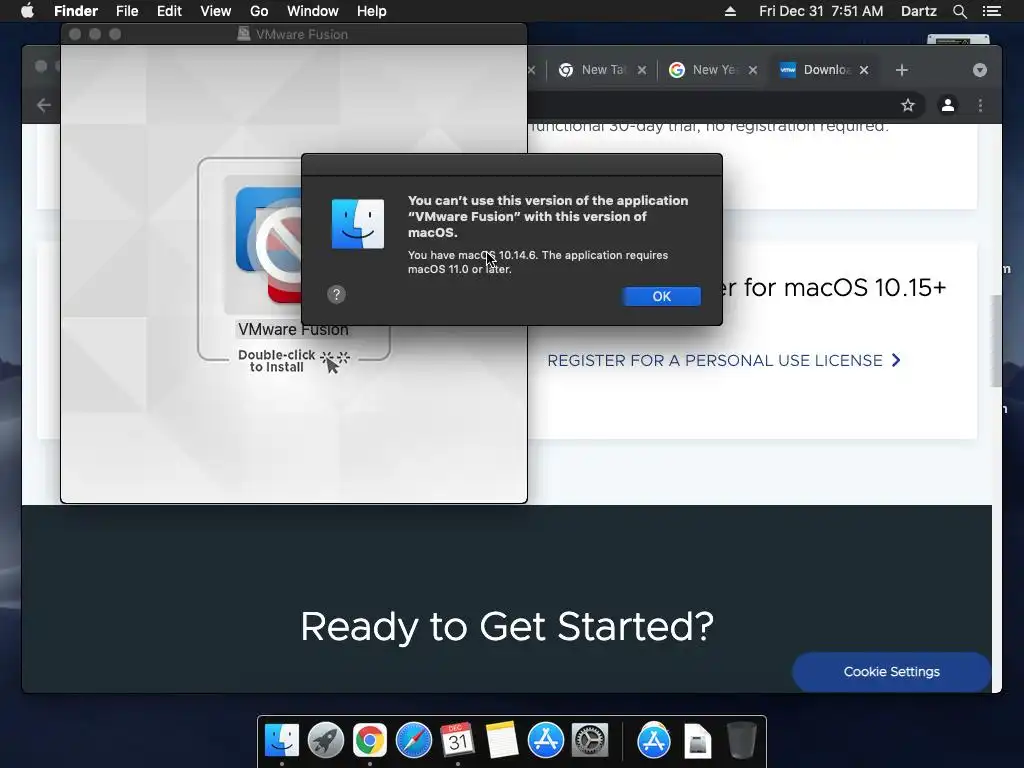1024x768 pixels.
Task: Click Register for a Personal Use License
Action: pyautogui.click(x=724, y=360)
